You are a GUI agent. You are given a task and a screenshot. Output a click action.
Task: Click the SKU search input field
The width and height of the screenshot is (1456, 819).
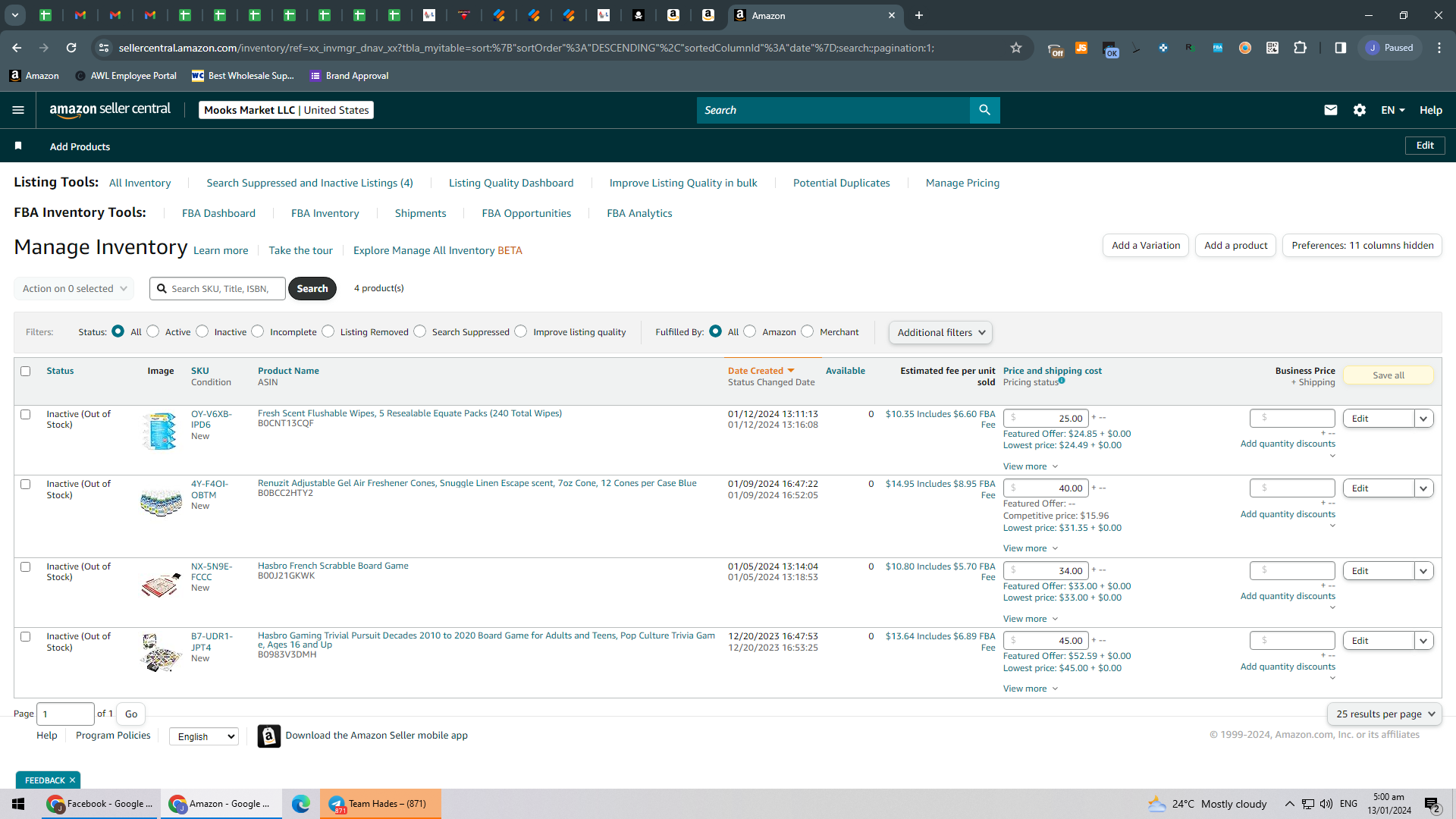click(218, 289)
